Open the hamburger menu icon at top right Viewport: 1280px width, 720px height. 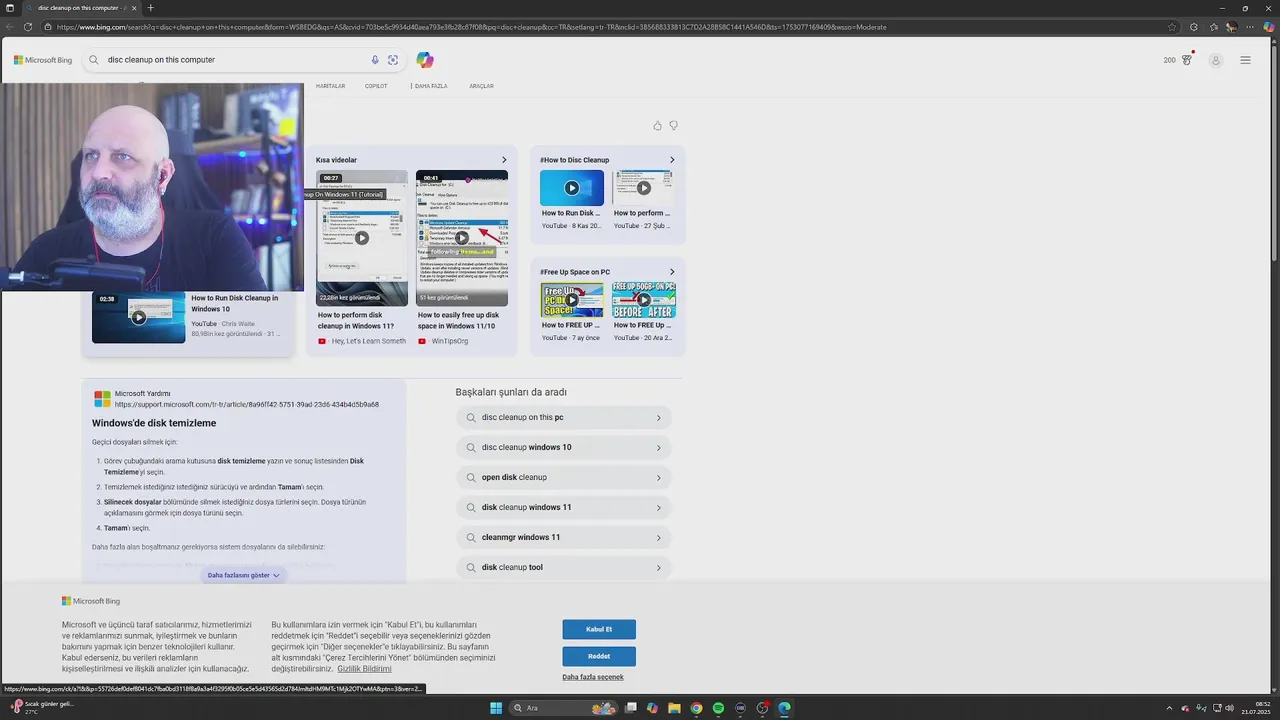point(1245,60)
